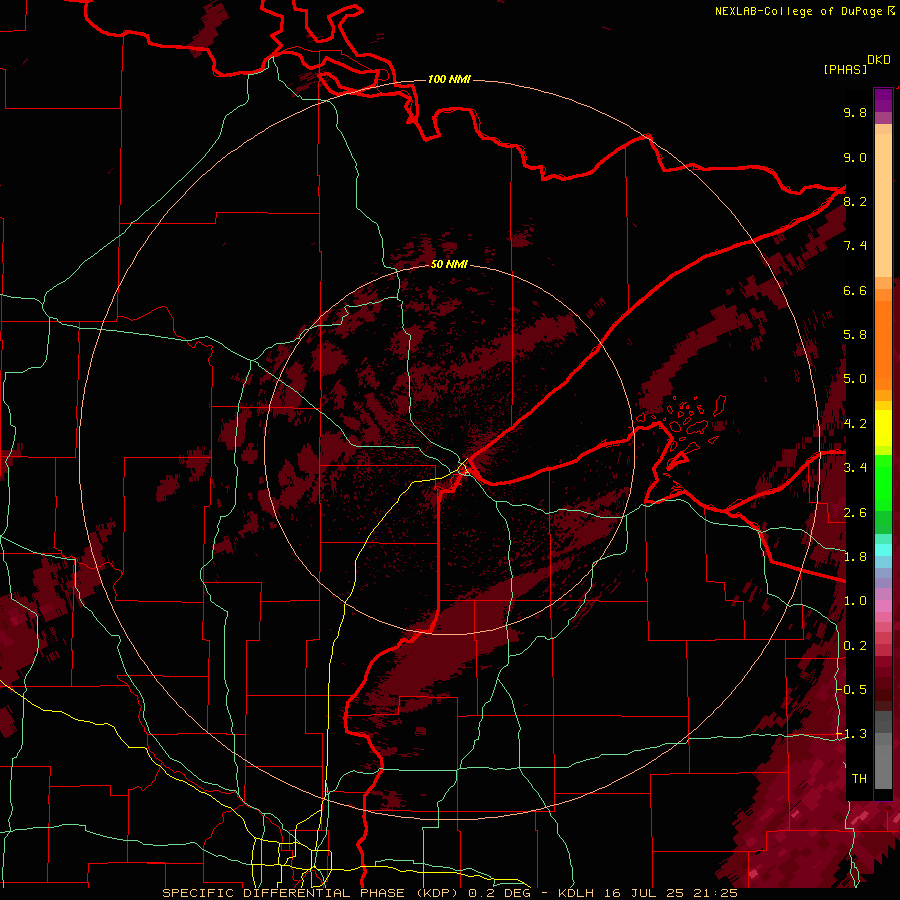The height and width of the screenshot is (900, 900).
Task: Click the gray segment of the color bar
Action: pos(883,751)
